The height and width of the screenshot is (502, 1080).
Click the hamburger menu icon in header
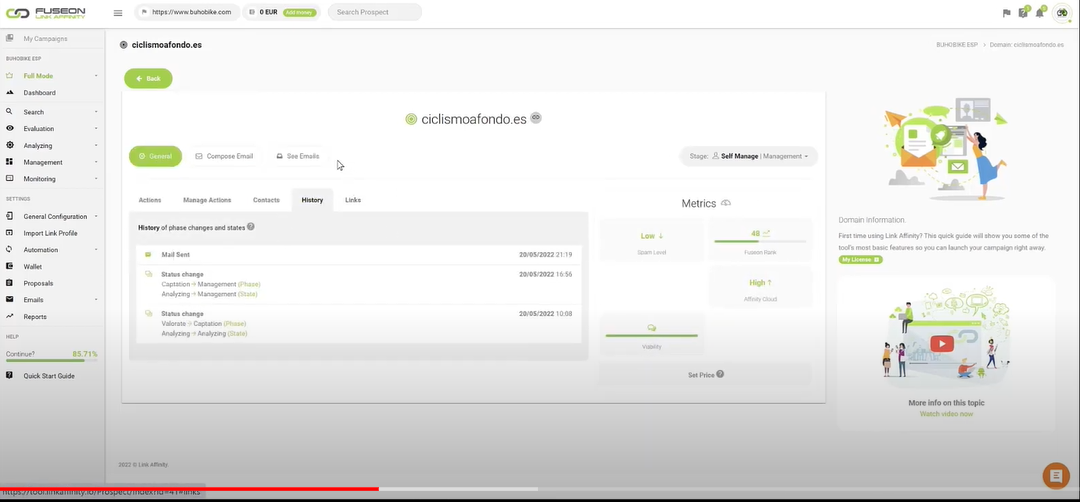coord(118,13)
